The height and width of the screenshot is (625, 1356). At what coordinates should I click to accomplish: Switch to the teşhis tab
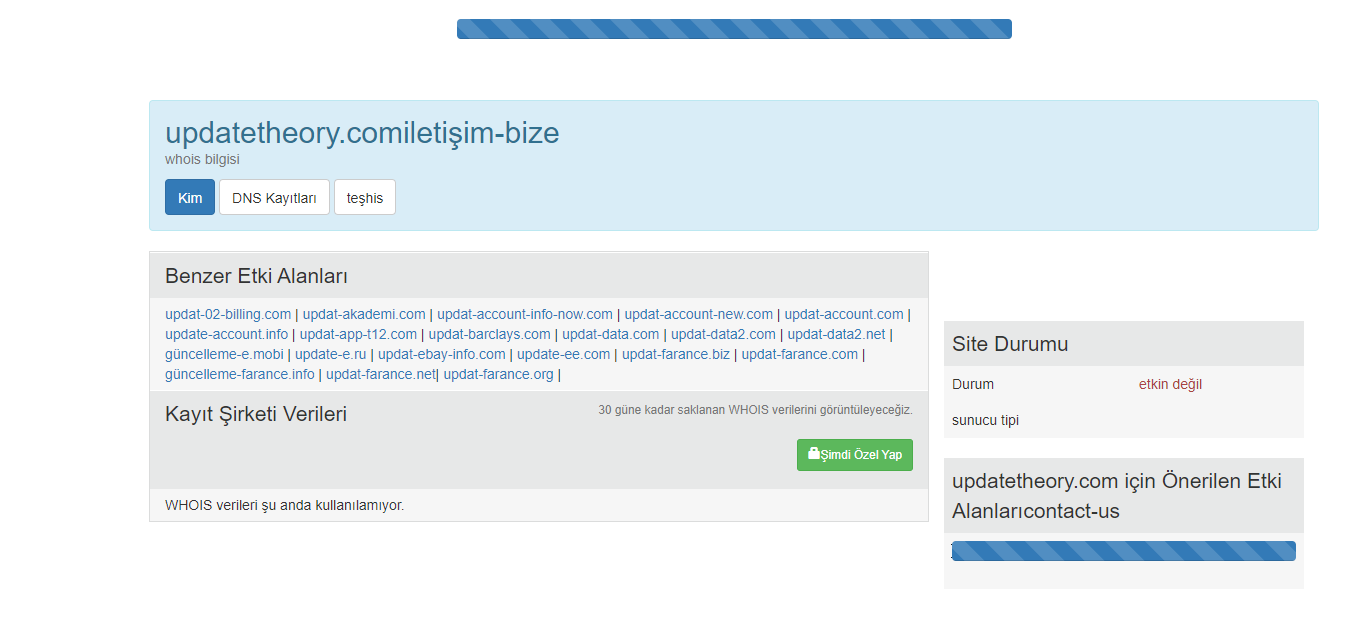click(365, 198)
